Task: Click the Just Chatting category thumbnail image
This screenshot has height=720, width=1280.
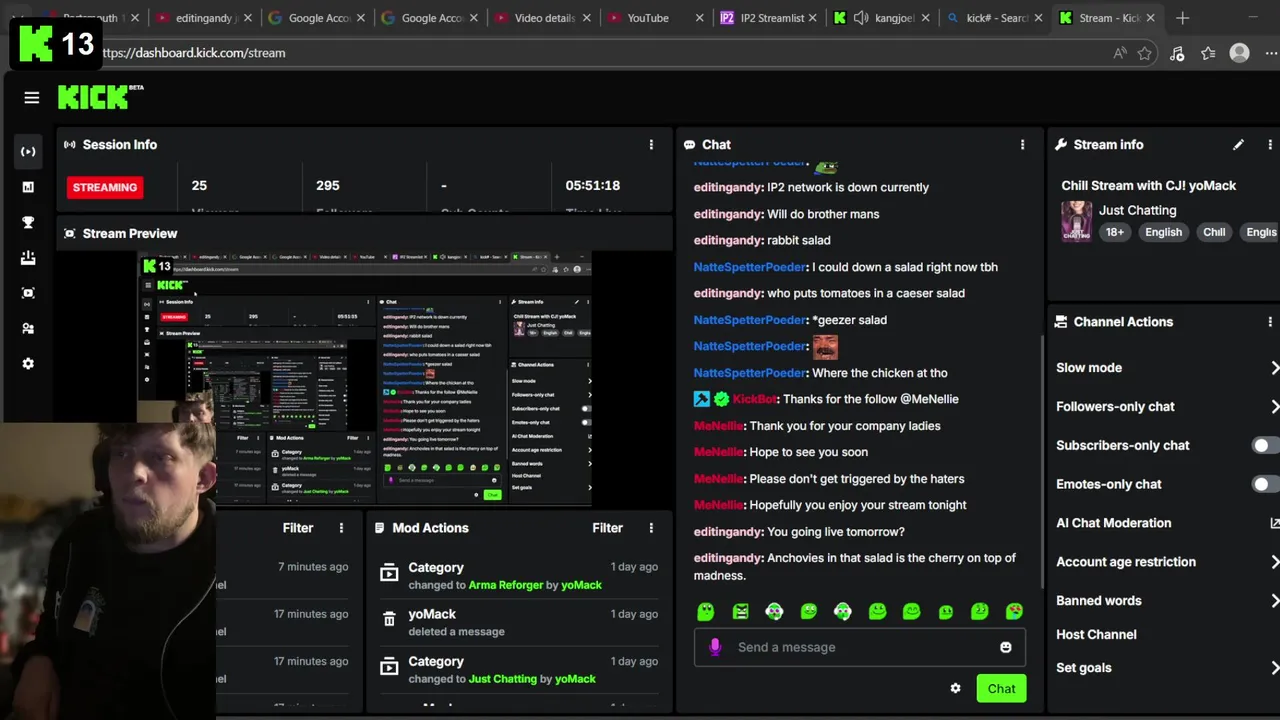Action: coord(1076,221)
